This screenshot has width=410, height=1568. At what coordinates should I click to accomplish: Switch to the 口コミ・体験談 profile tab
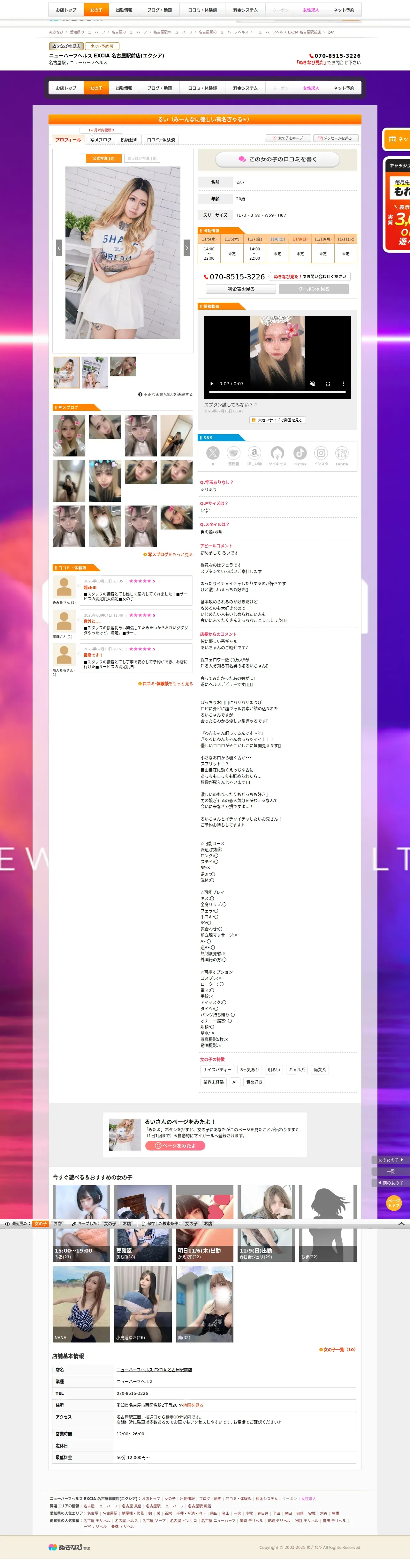pyautogui.click(x=161, y=140)
